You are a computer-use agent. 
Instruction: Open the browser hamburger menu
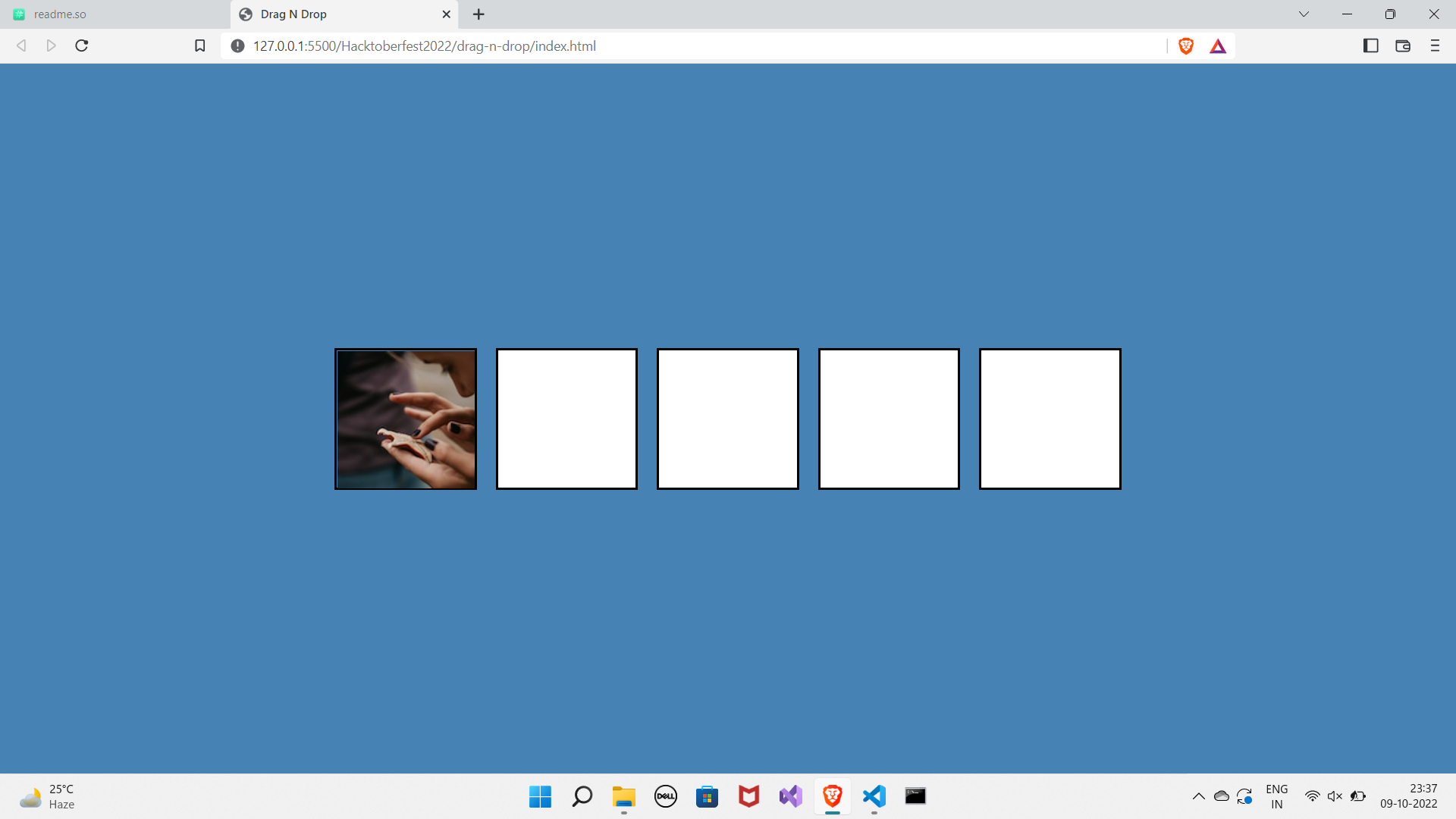(1434, 46)
